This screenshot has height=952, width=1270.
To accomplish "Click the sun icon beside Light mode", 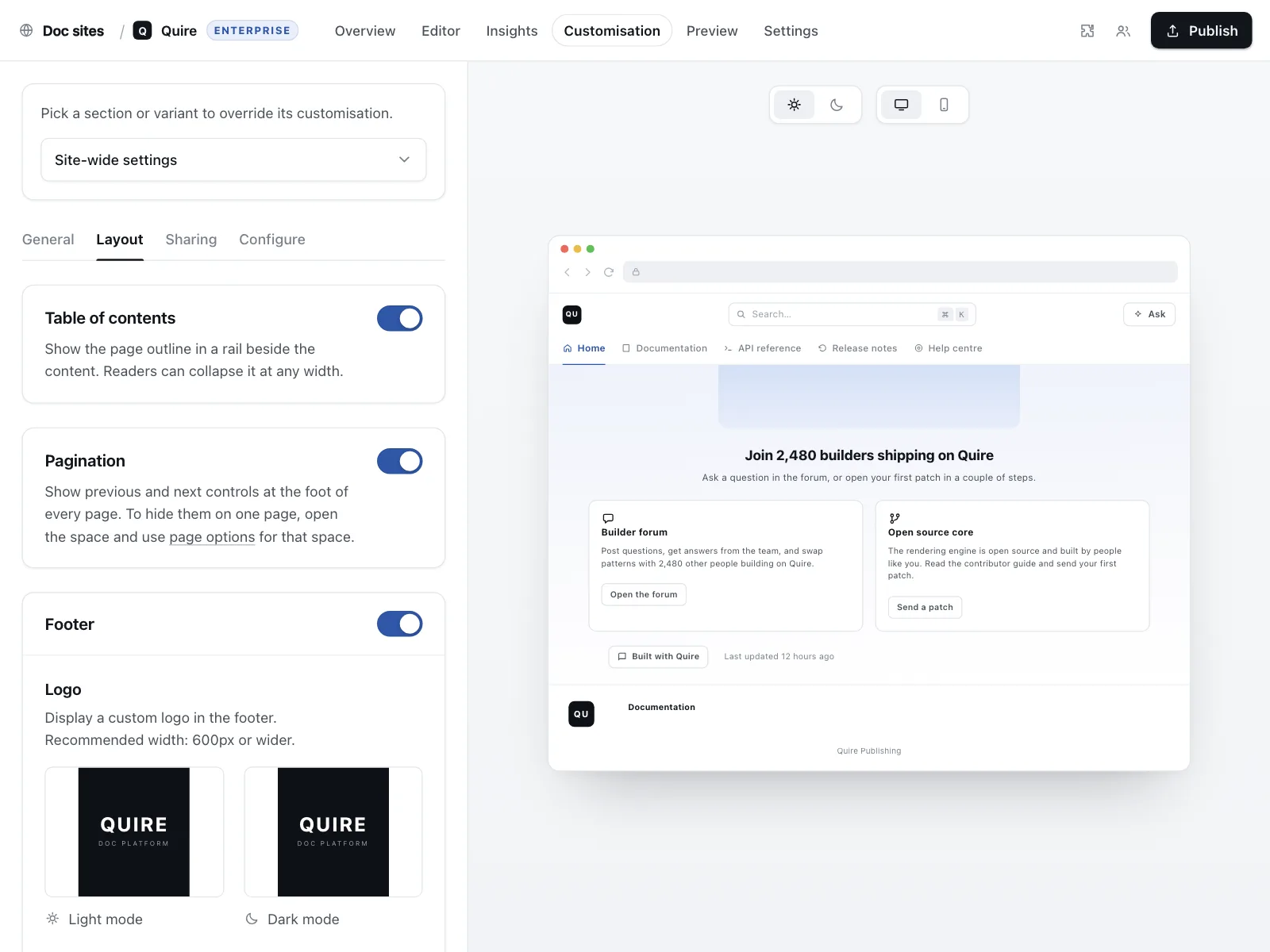I will 52,919.
